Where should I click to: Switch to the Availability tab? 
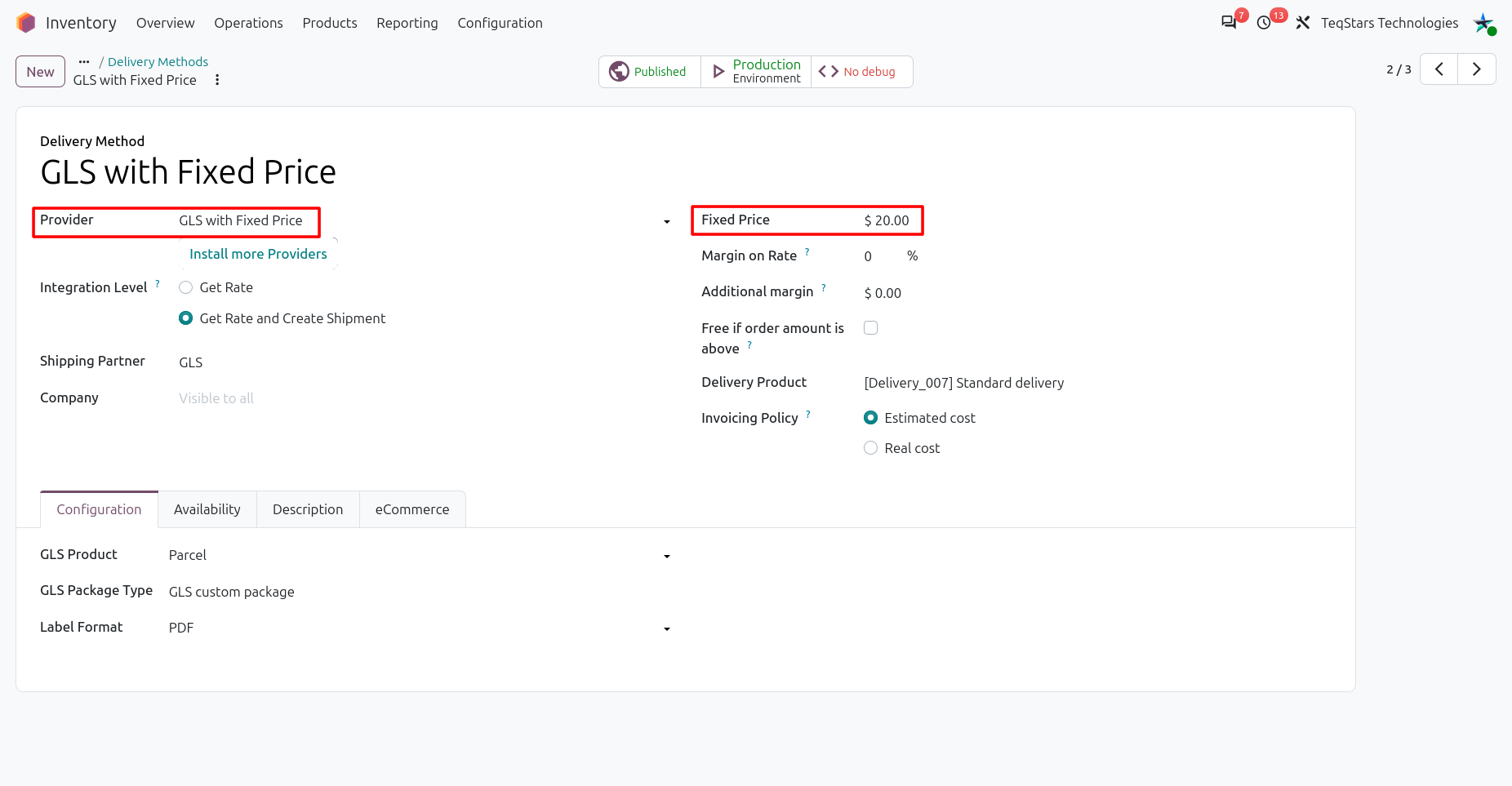click(207, 509)
